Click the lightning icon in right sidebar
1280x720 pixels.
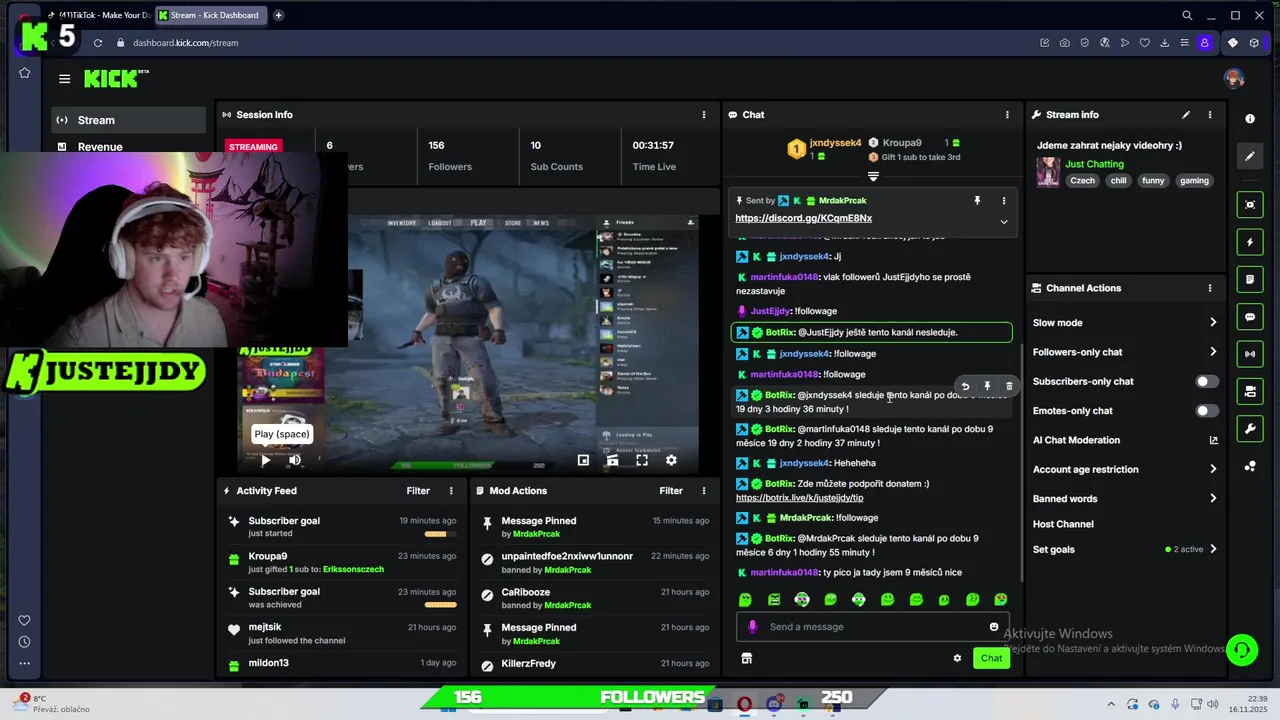click(1250, 242)
